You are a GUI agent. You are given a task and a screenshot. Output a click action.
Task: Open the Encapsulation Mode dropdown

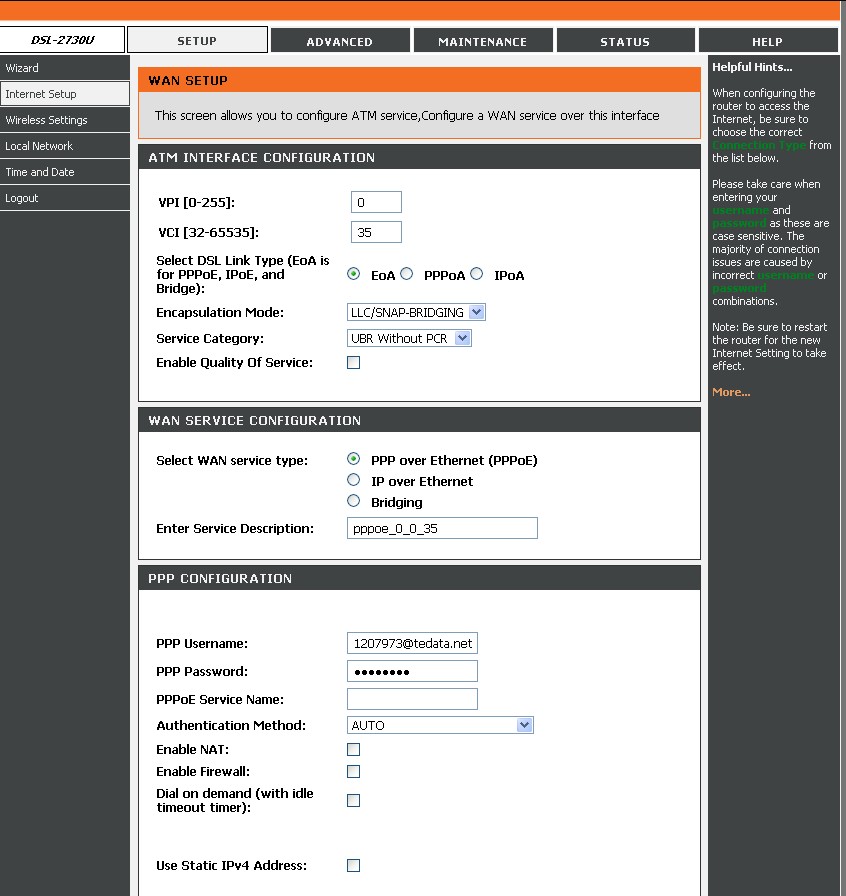[x=416, y=312]
